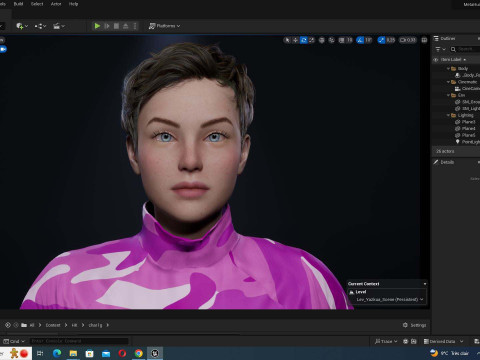
Task: Collapse the Current Context panel arrow
Action: [425, 284]
